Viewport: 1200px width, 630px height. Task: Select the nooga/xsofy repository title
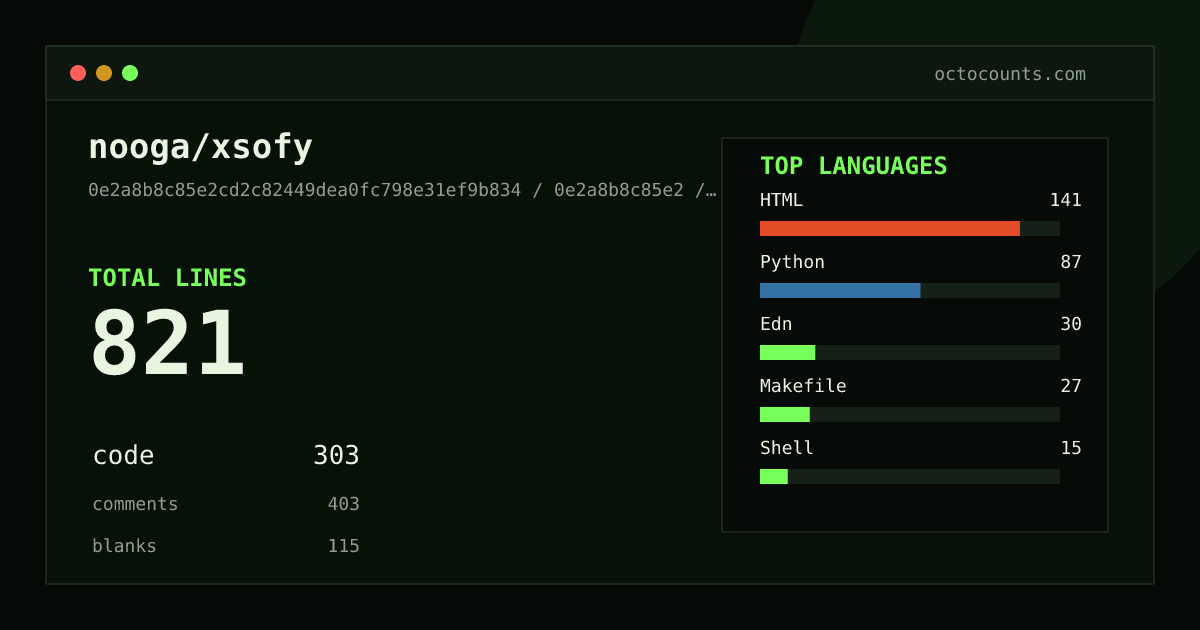(x=201, y=147)
